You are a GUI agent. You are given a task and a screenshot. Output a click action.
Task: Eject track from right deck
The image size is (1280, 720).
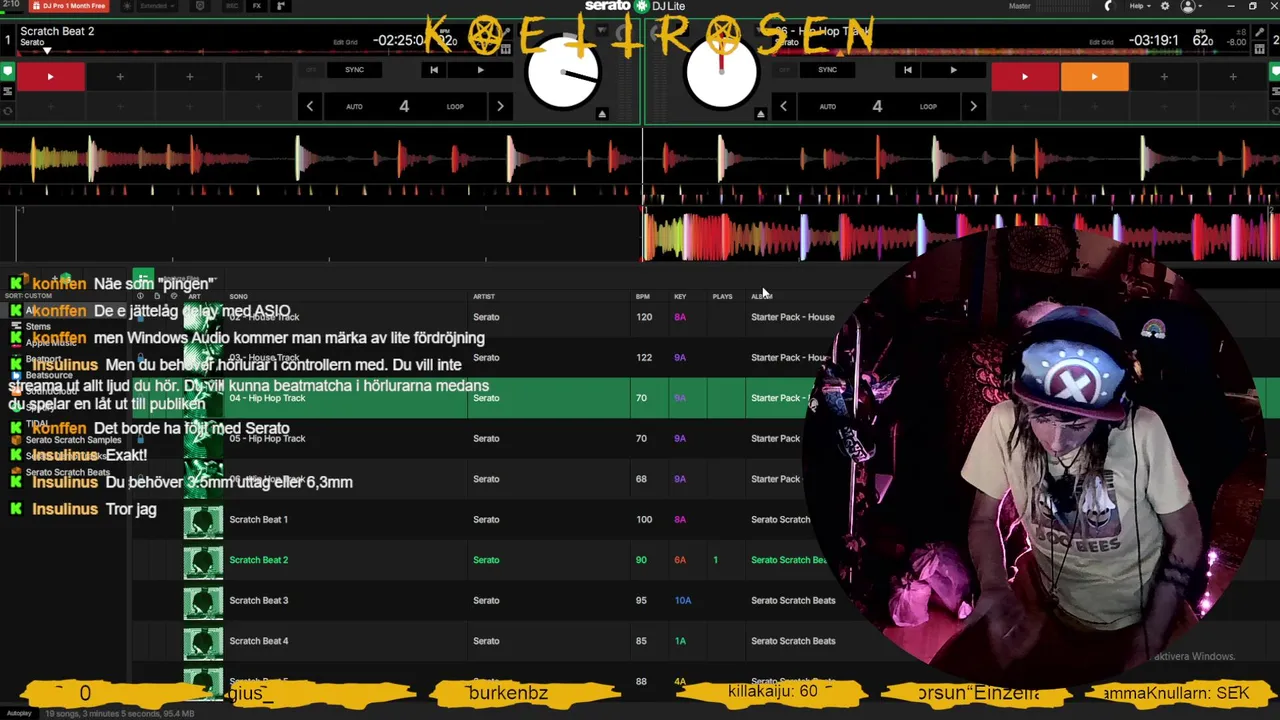pos(760,114)
